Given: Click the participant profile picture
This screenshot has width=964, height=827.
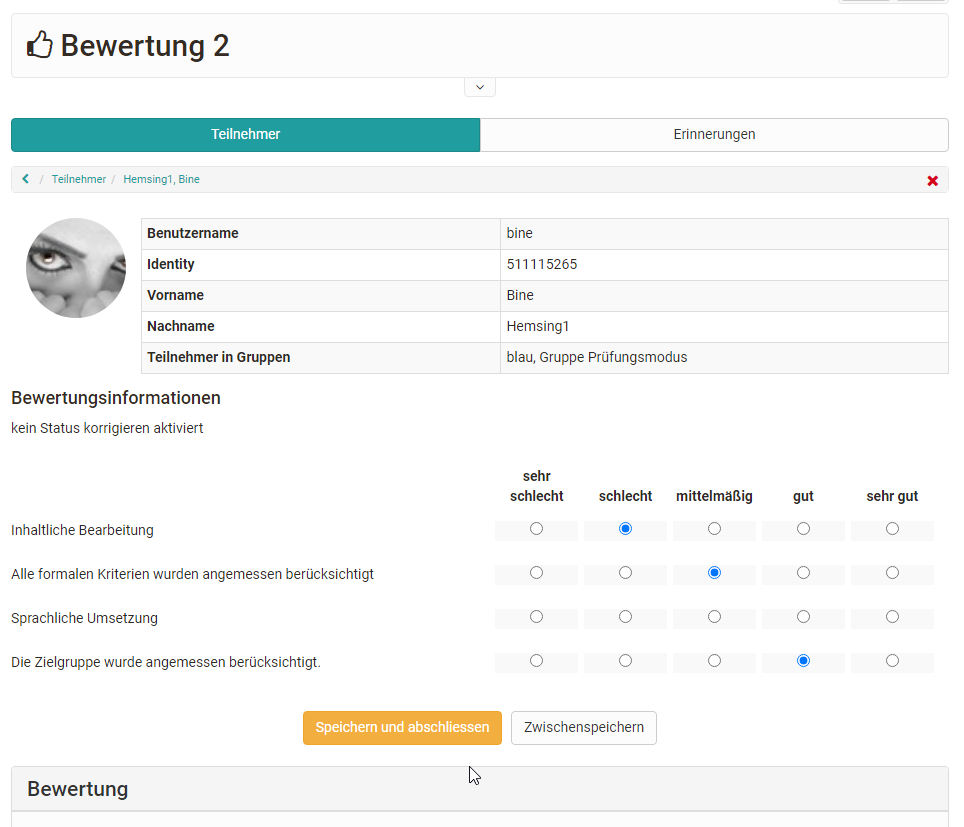Looking at the screenshot, I should click(x=76, y=268).
